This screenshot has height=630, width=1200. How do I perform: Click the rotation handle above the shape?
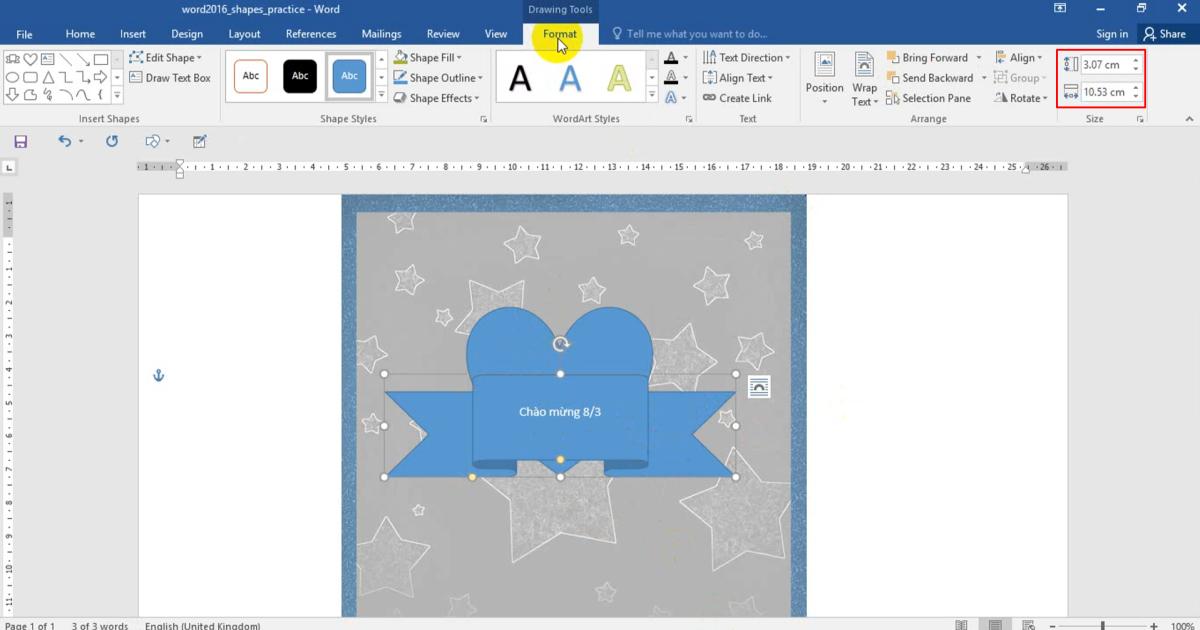pos(561,344)
